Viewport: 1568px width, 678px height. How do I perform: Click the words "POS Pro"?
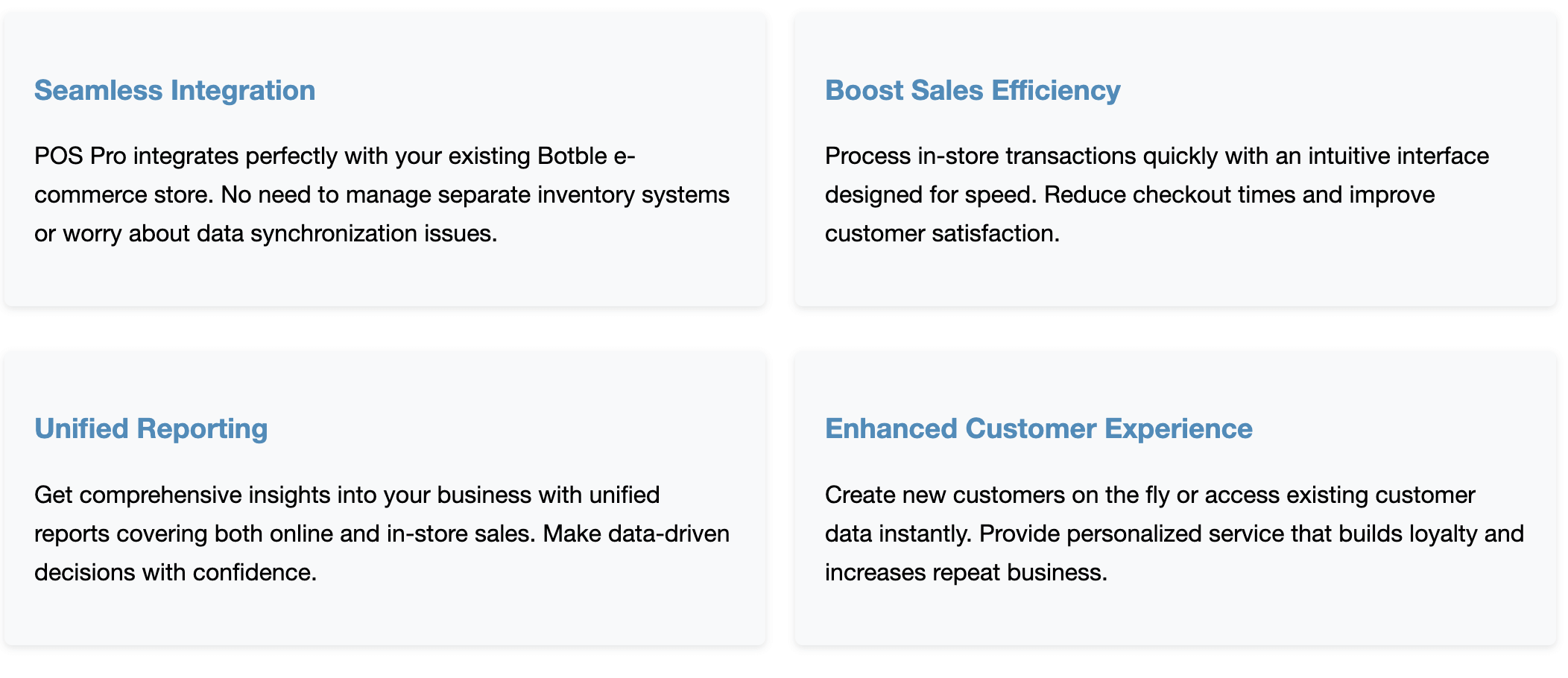pyautogui.click(x=80, y=156)
